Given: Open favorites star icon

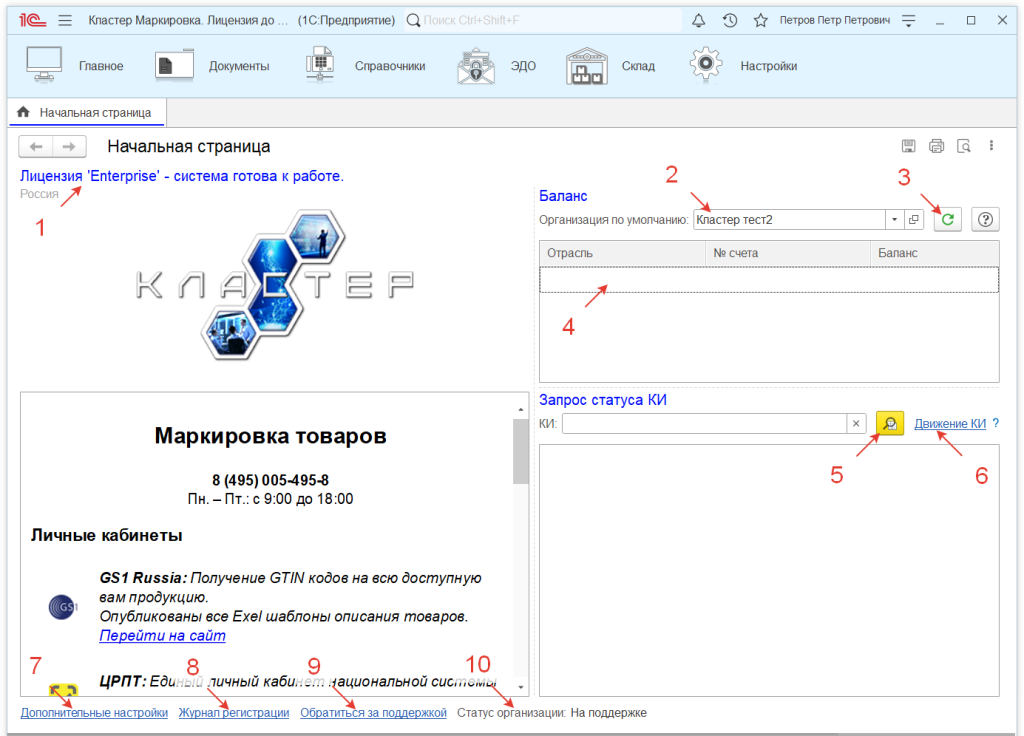Looking at the screenshot, I should tap(761, 20).
